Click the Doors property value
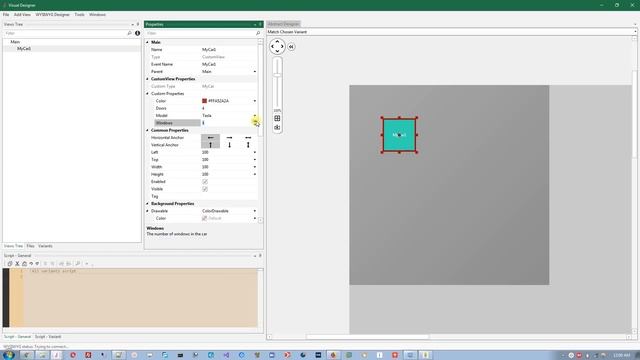640x360 pixels. click(229, 108)
